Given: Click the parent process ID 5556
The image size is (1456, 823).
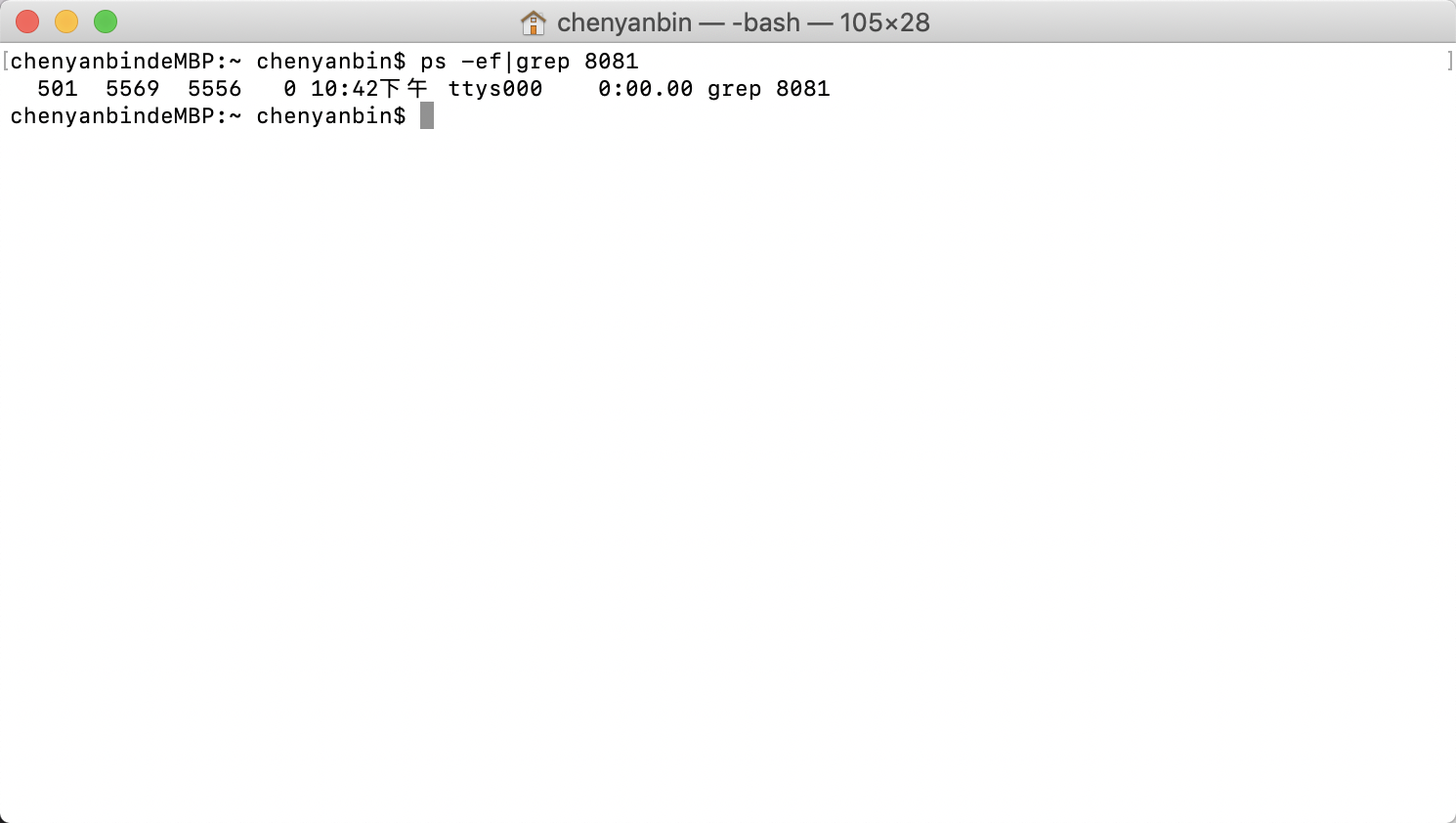Looking at the screenshot, I should (x=215, y=89).
